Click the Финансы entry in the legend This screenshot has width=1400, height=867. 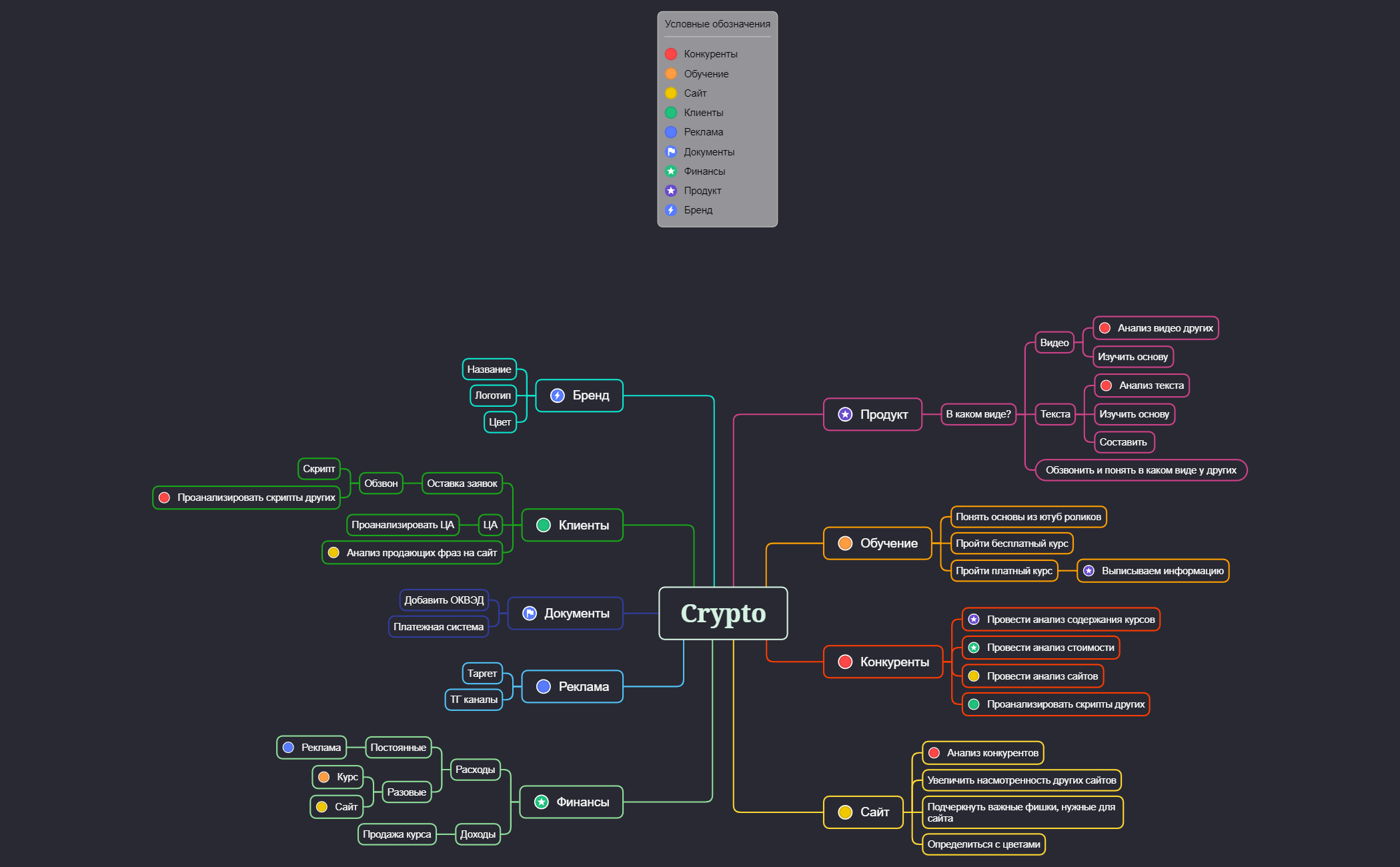(x=704, y=171)
